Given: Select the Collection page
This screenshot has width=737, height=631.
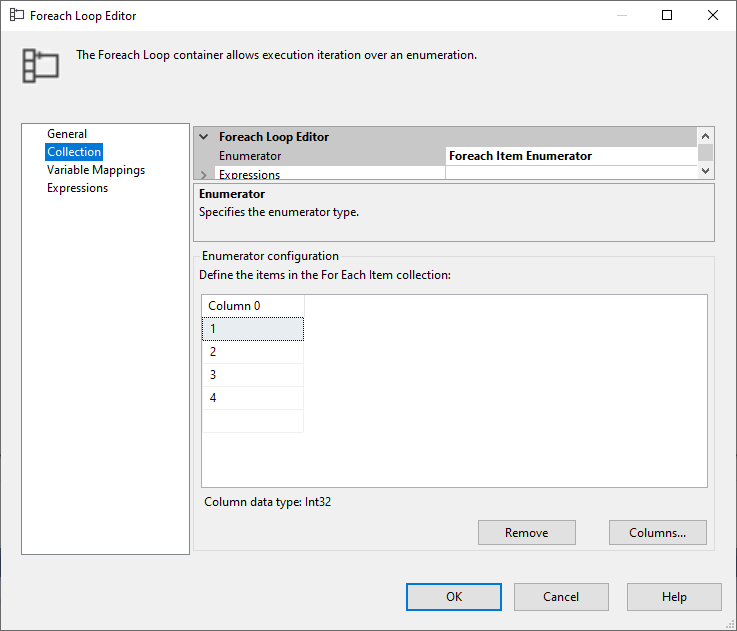Looking at the screenshot, I should [x=74, y=152].
